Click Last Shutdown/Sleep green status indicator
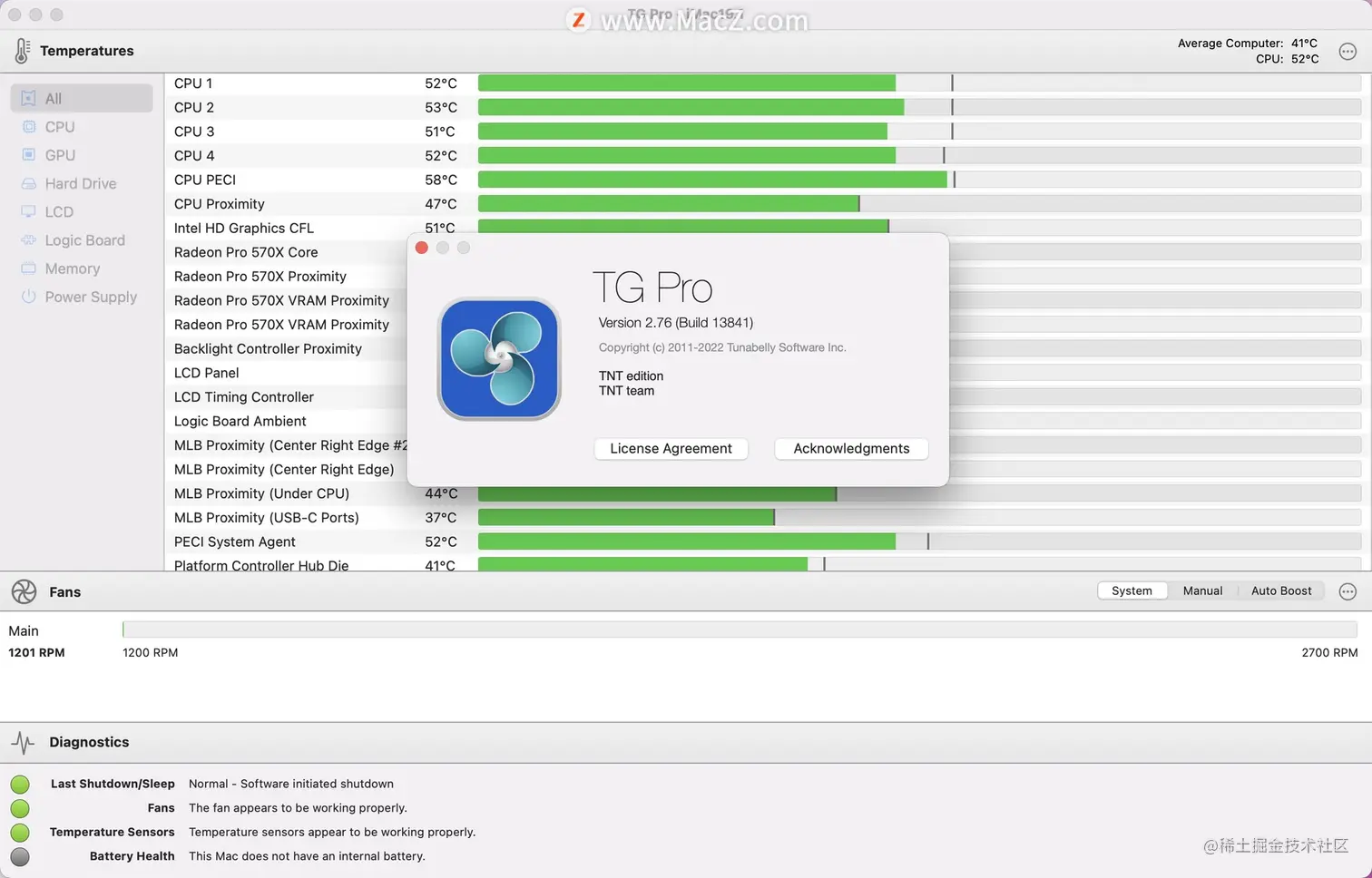1372x878 pixels. pyautogui.click(x=20, y=784)
